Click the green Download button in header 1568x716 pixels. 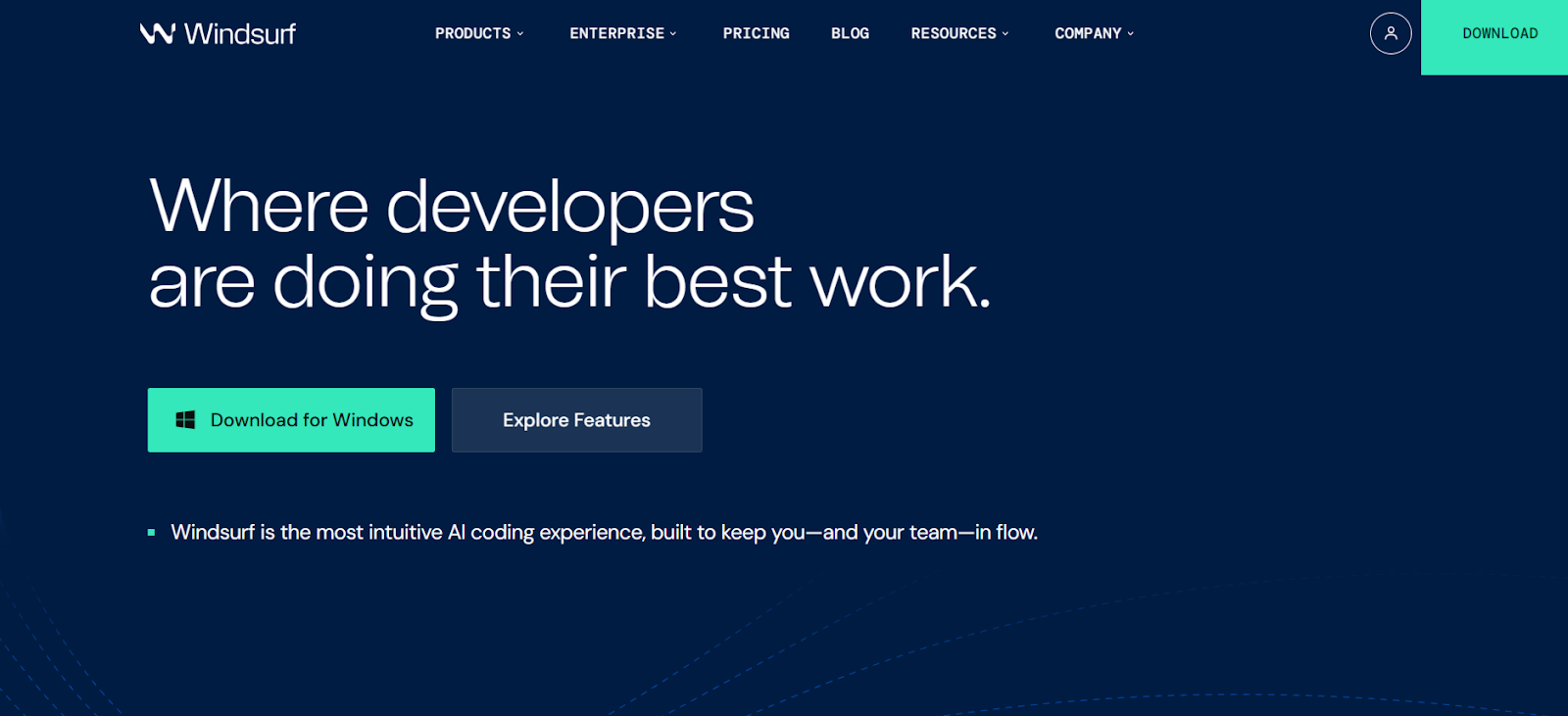click(1494, 36)
